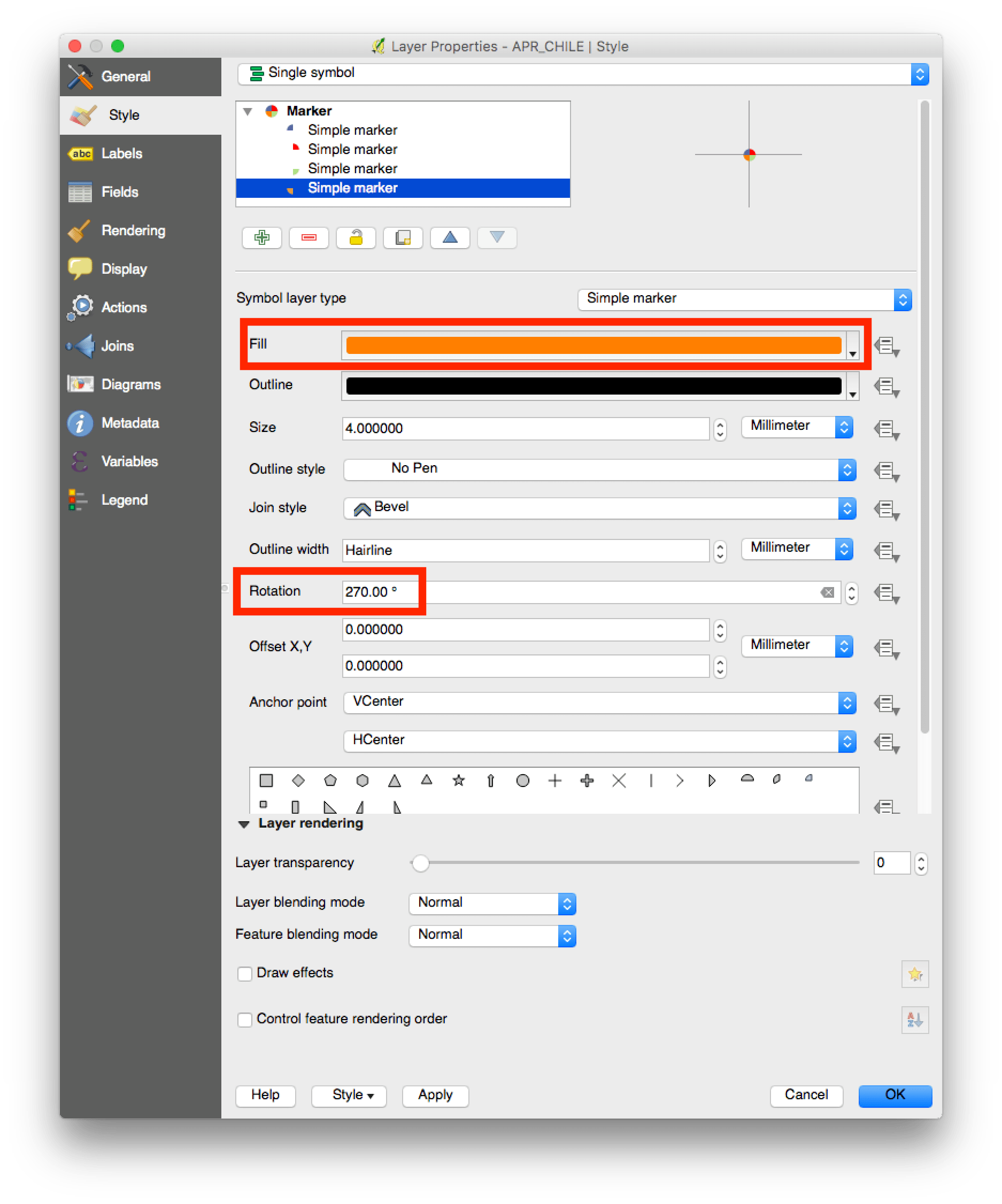Open the Feature blending mode dropdown
The width and height of the screenshot is (1002, 1204).
tap(492, 936)
